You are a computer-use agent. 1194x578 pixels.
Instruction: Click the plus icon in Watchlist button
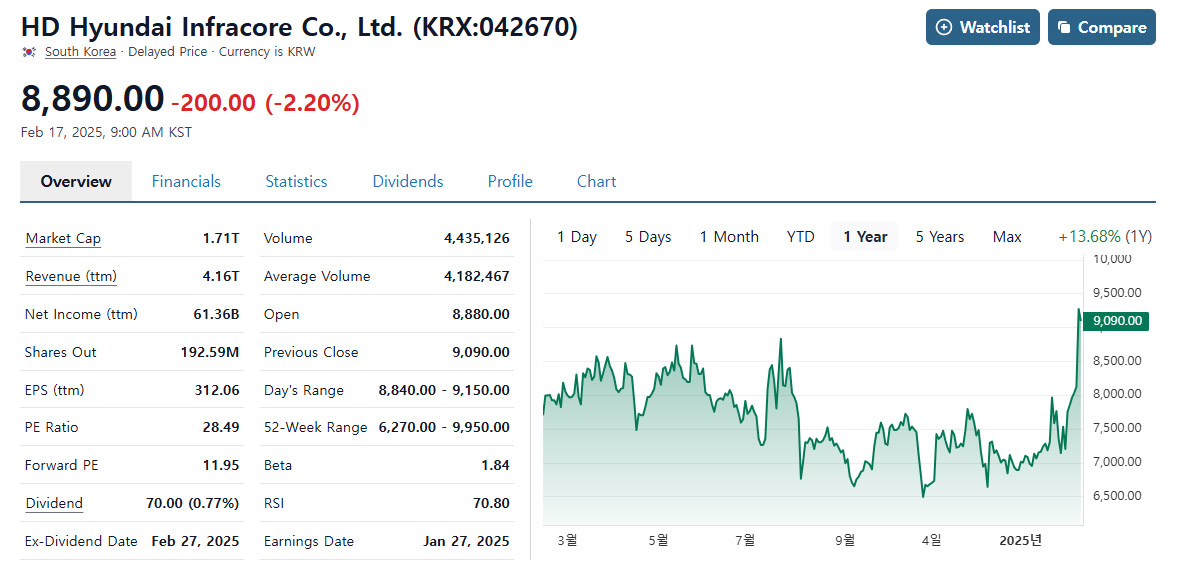coord(943,27)
